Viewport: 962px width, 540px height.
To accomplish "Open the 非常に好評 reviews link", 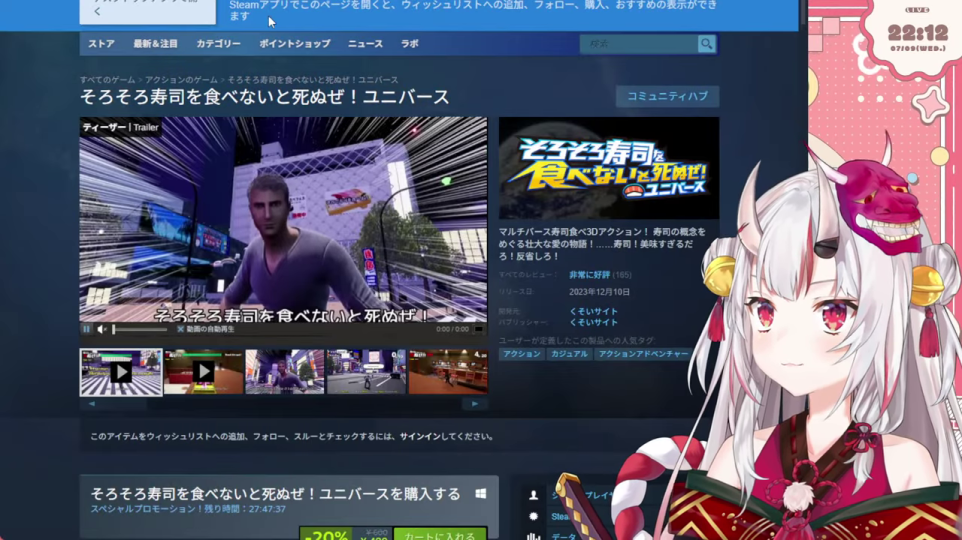I will click(590, 275).
